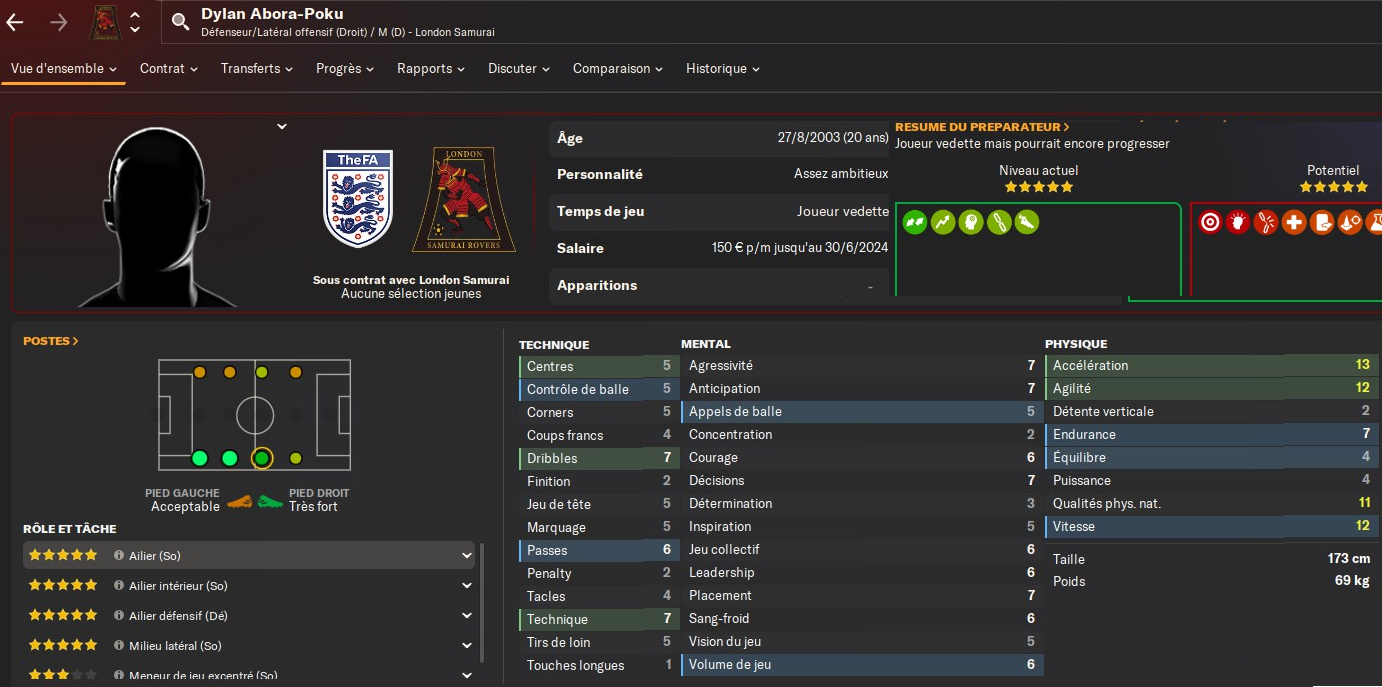Click the red target weakness icon

tap(1210, 222)
